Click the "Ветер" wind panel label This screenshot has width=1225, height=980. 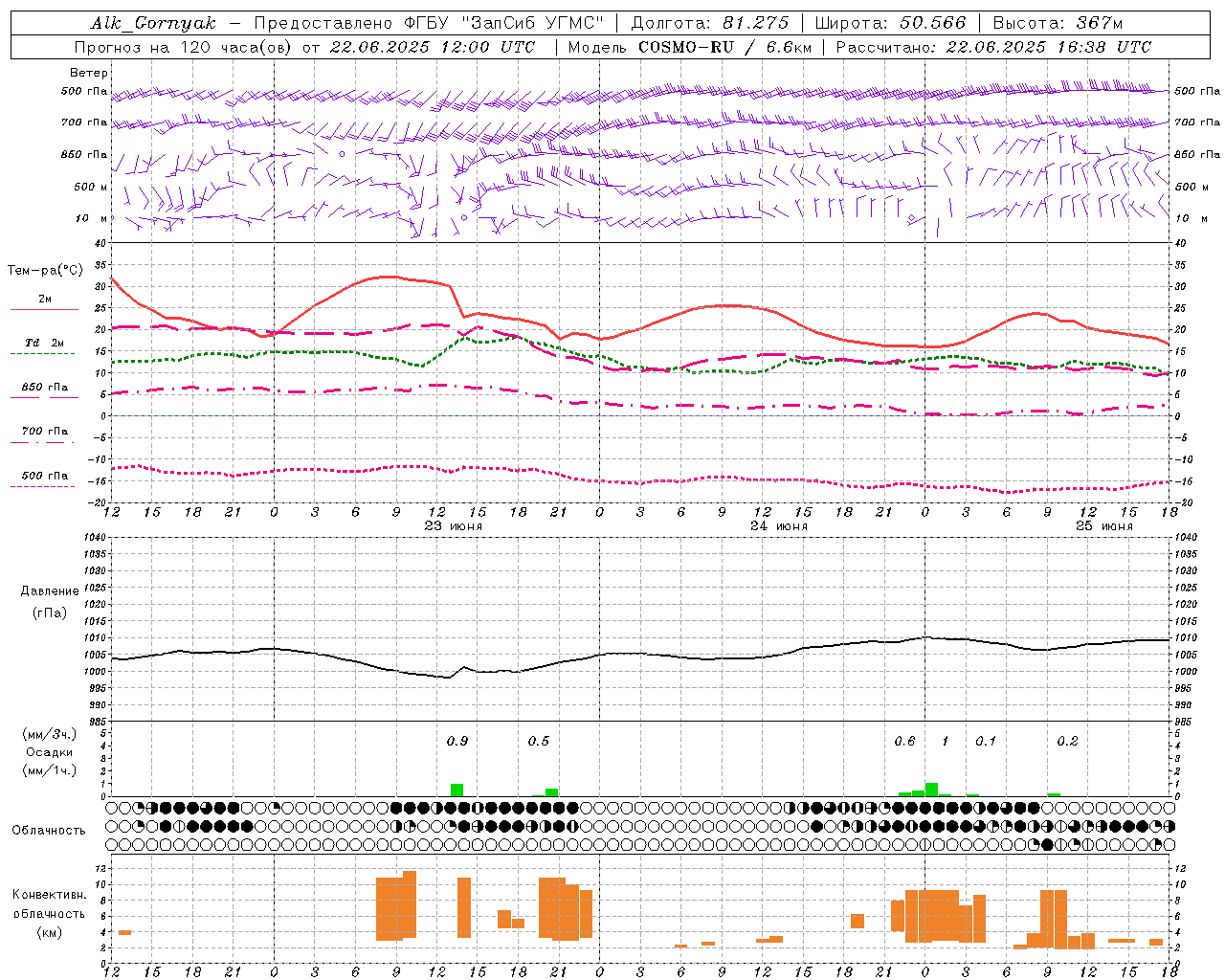88,73
